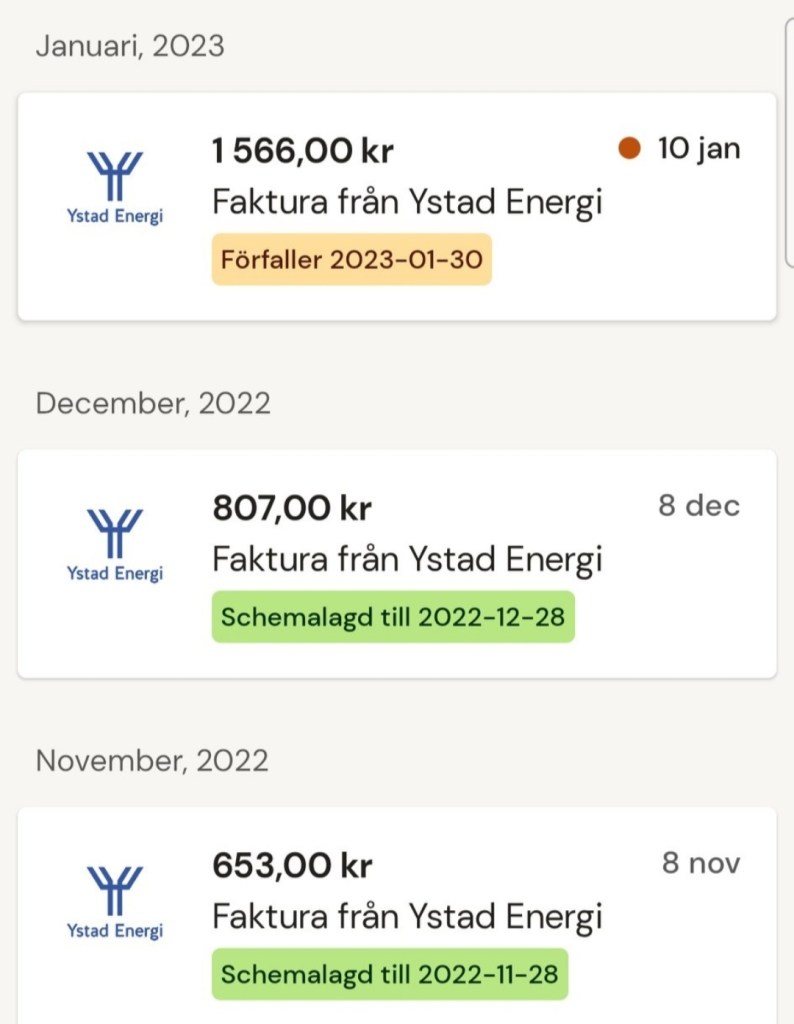The width and height of the screenshot is (794, 1024).
Task: Click Ystad Energi logo on November invoice
Action: [x=114, y=902]
